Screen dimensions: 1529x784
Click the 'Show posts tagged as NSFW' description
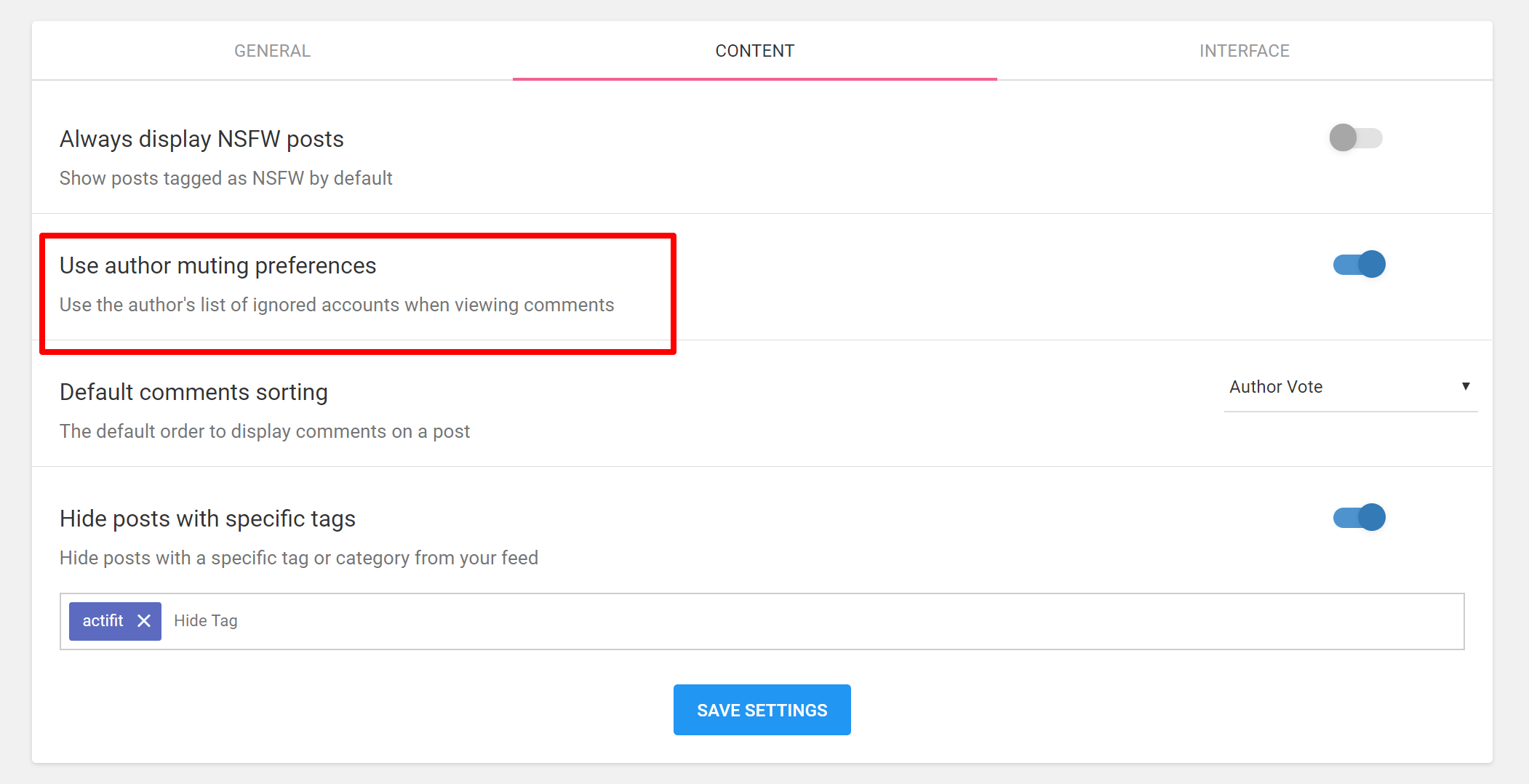225,178
